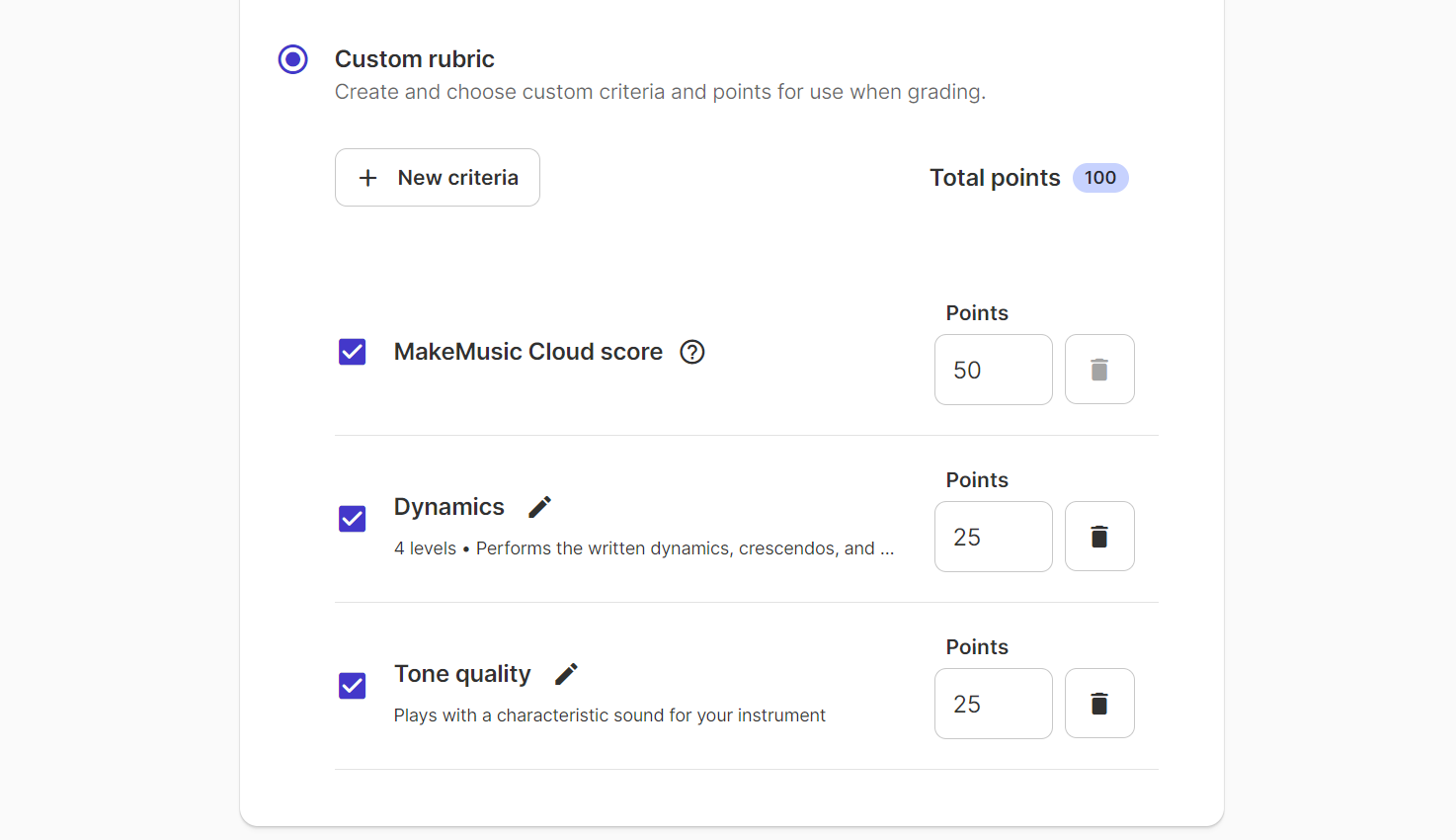Edit the Dynamics points field

point(994,537)
